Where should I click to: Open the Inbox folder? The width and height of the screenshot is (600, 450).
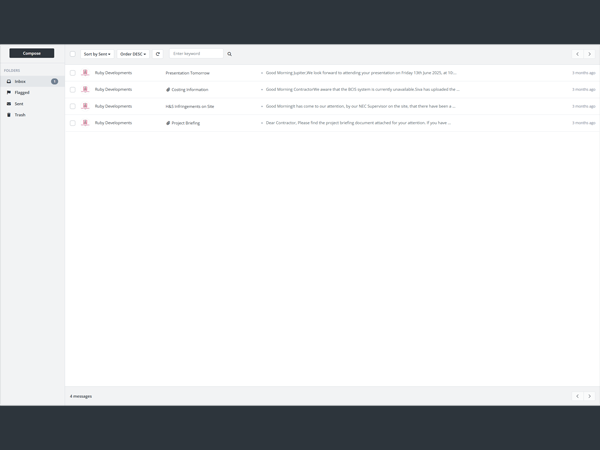point(21,81)
